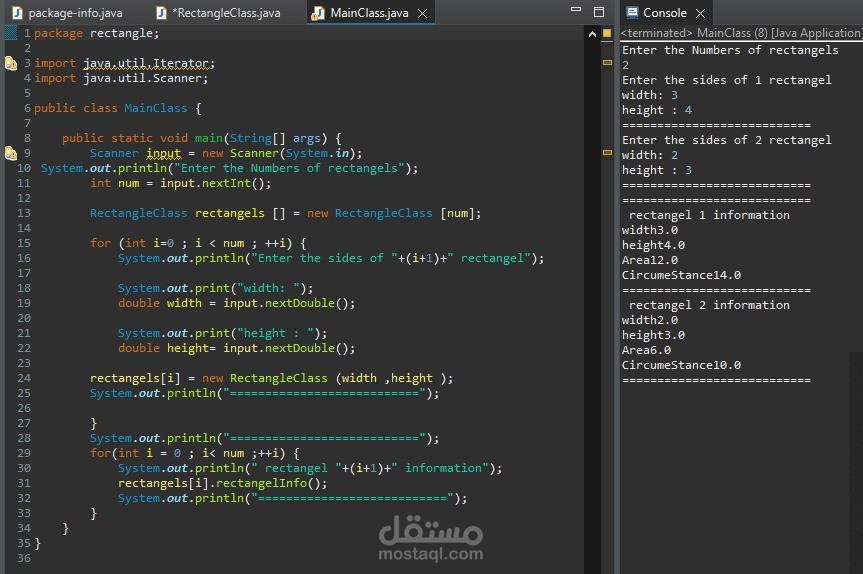The height and width of the screenshot is (574, 863).
Task: Click console input 'height : 4'
Action: click(657, 110)
